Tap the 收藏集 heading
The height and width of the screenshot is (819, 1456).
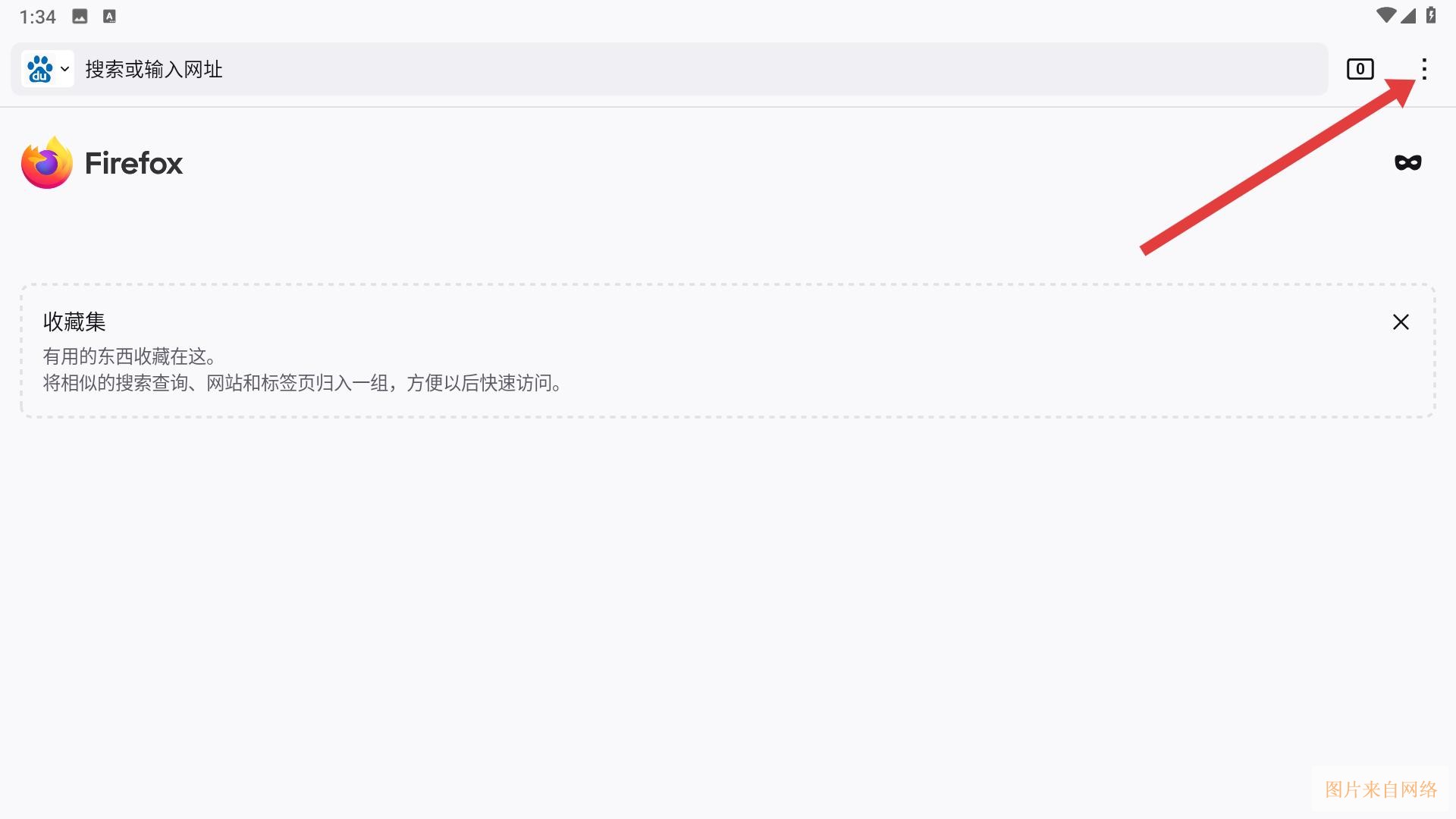tap(74, 322)
